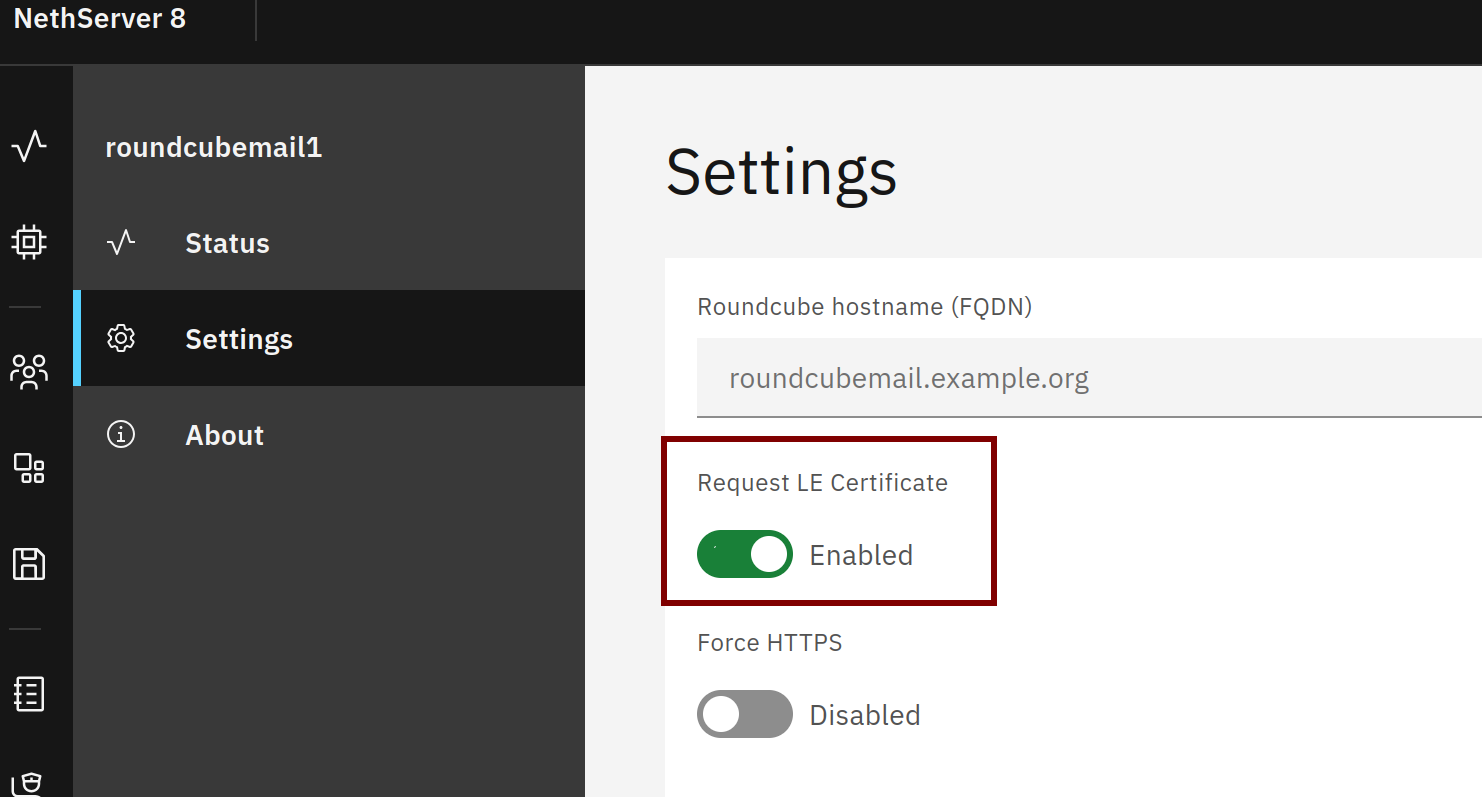The width and height of the screenshot is (1482, 797).
Task: Disable the Request LE Certificate toggle
Action: pos(745,554)
